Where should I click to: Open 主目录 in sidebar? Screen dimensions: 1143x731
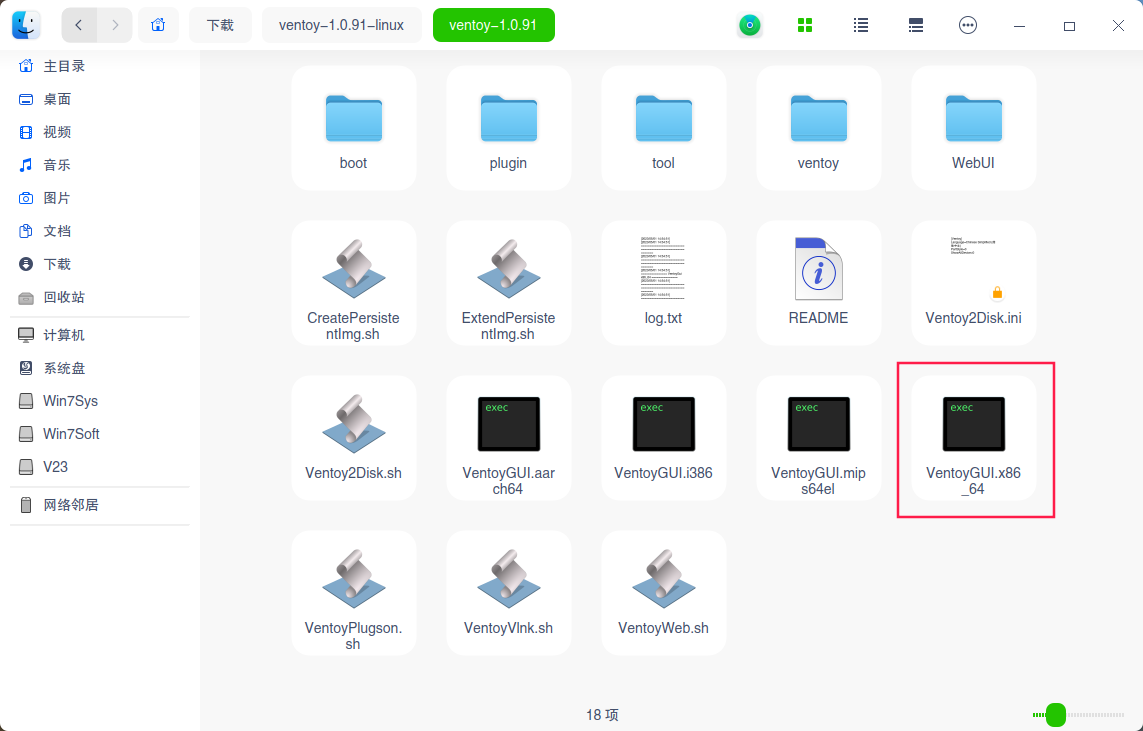tap(100, 66)
